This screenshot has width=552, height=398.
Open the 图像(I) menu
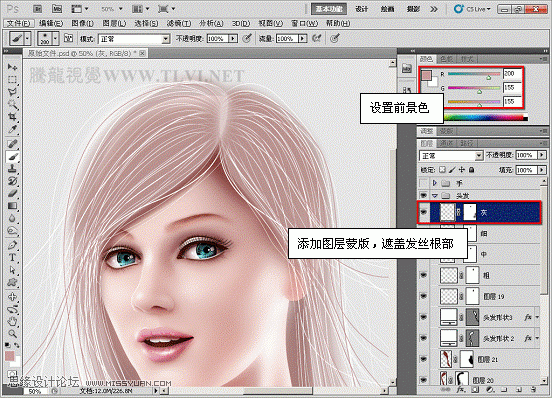pos(83,23)
